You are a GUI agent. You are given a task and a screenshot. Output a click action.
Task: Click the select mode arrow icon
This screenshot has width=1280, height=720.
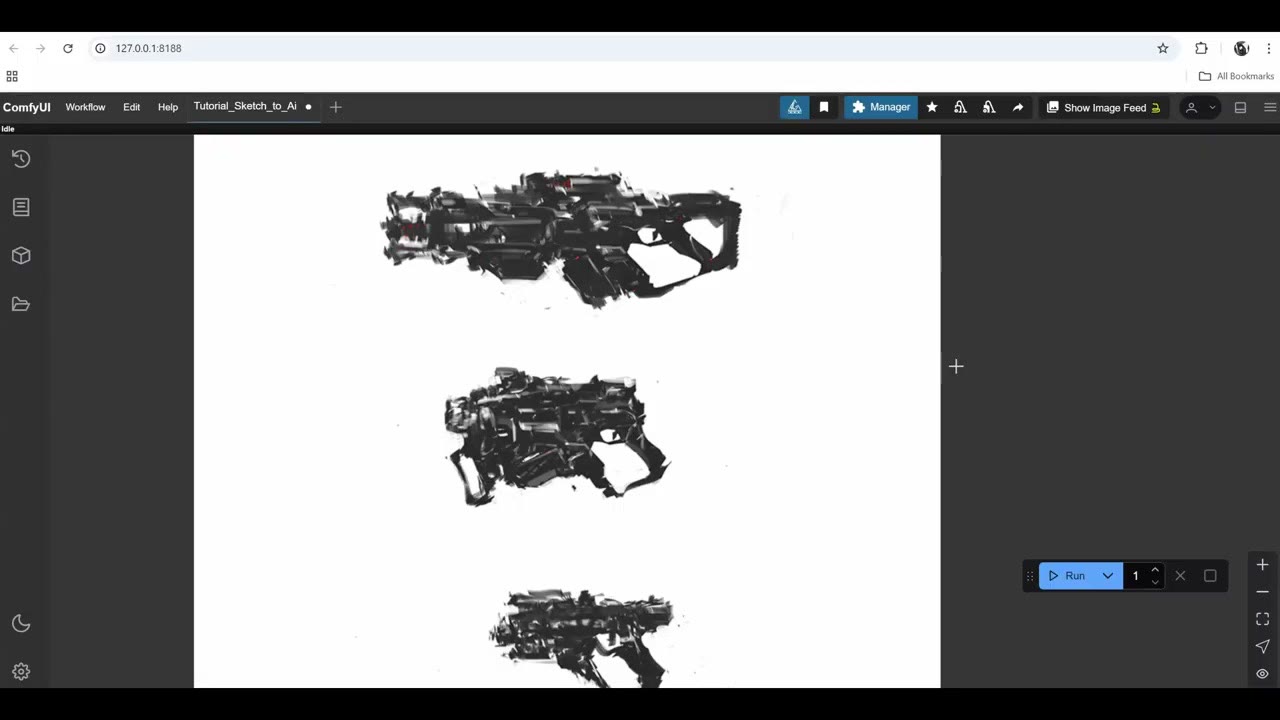tap(1263, 646)
